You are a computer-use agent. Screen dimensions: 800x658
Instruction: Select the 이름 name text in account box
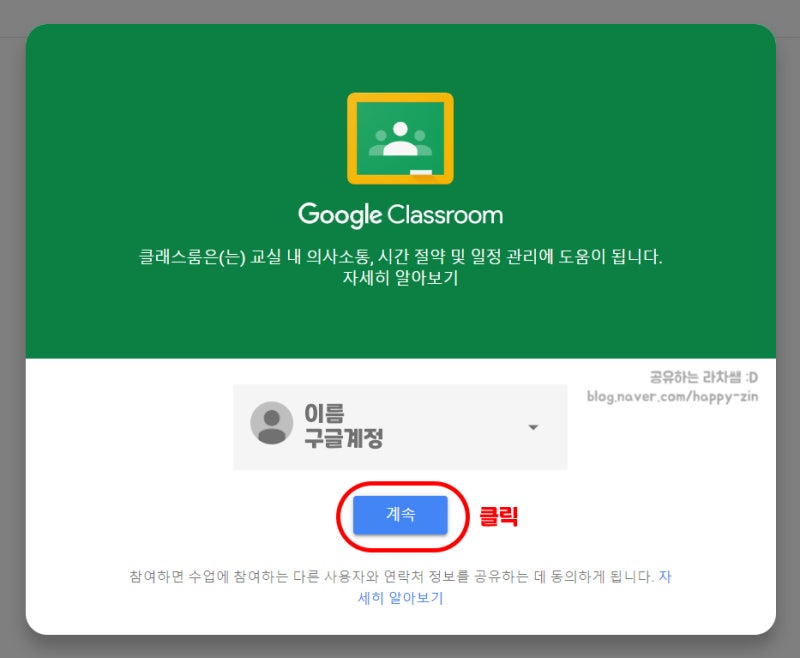(x=324, y=413)
